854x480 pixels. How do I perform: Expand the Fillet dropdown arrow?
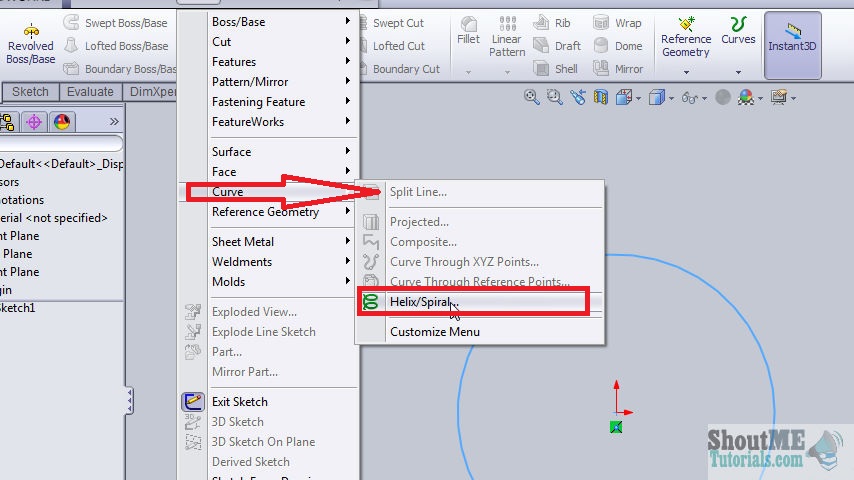pos(468,72)
